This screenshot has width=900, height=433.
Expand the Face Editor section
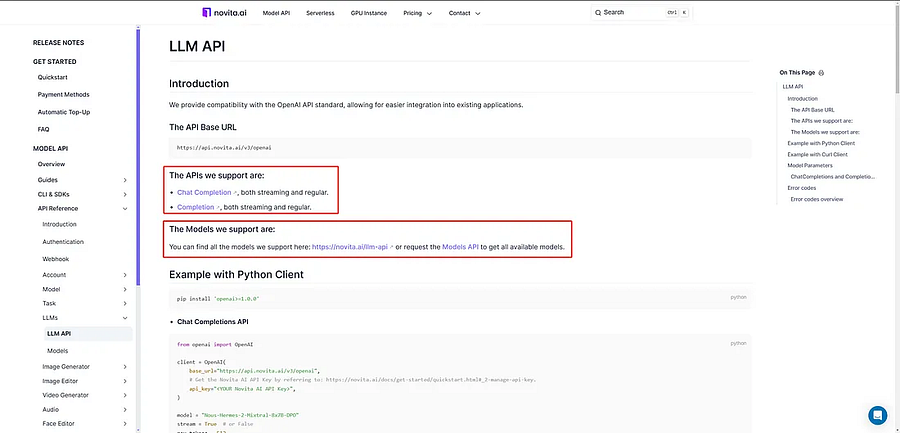click(85, 423)
